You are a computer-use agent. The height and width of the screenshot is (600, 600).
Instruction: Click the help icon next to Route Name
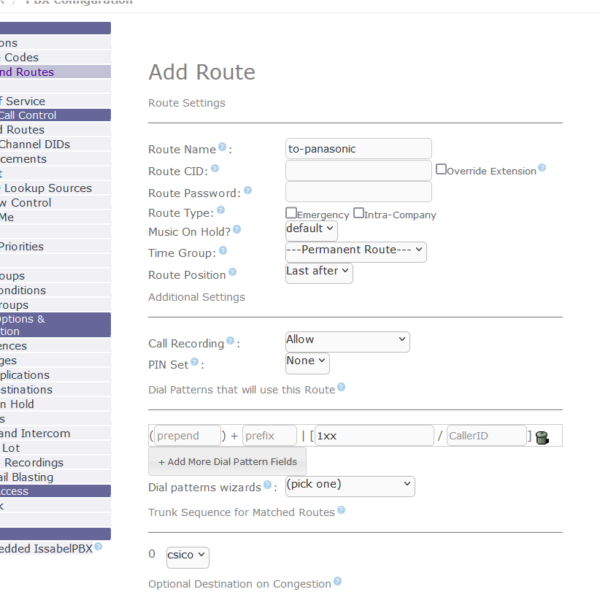coord(222,147)
